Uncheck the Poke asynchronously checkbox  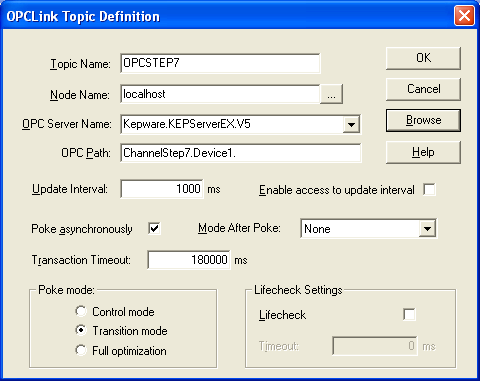(155, 229)
